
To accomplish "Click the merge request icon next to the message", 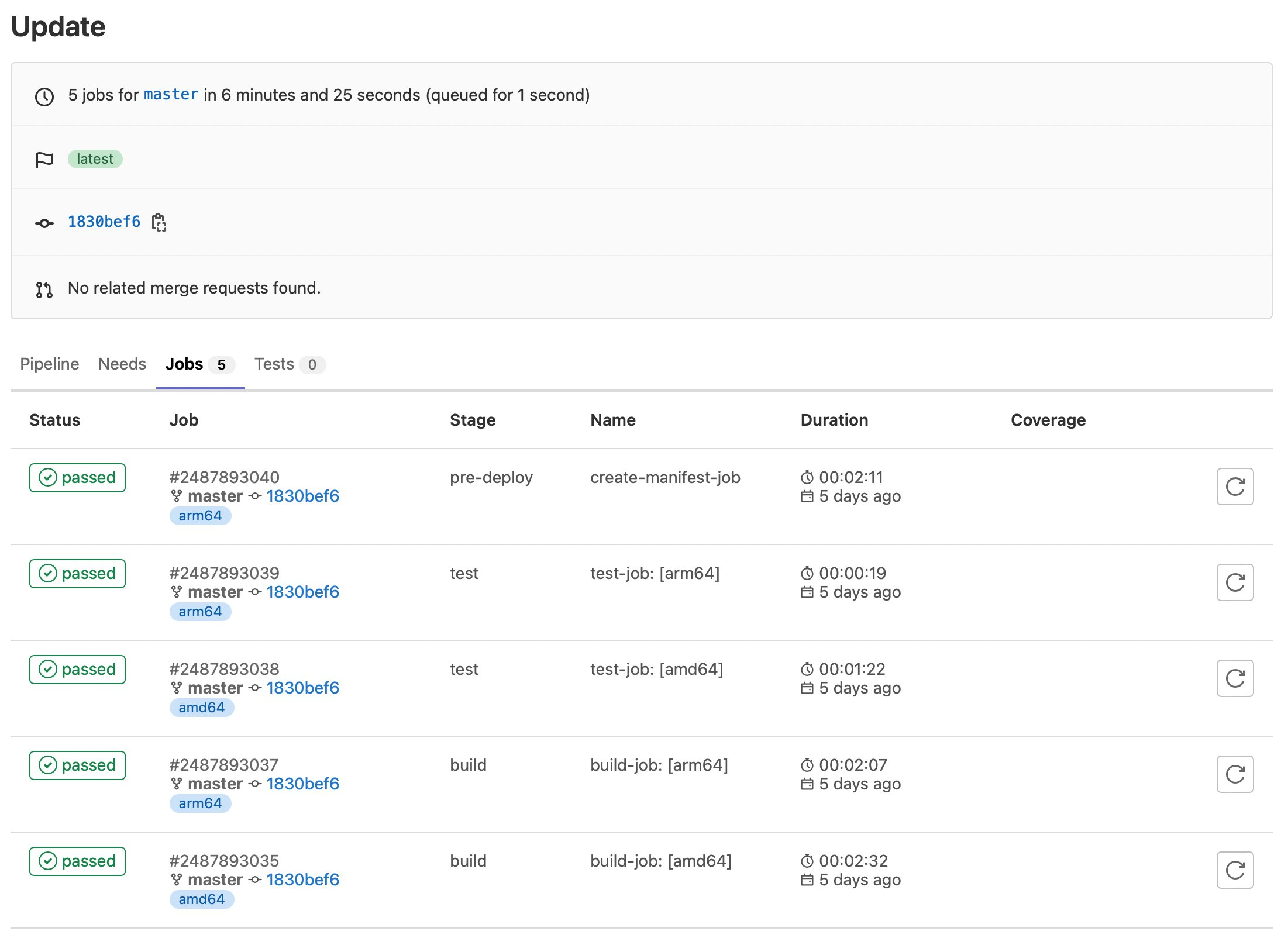I will 44,288.
